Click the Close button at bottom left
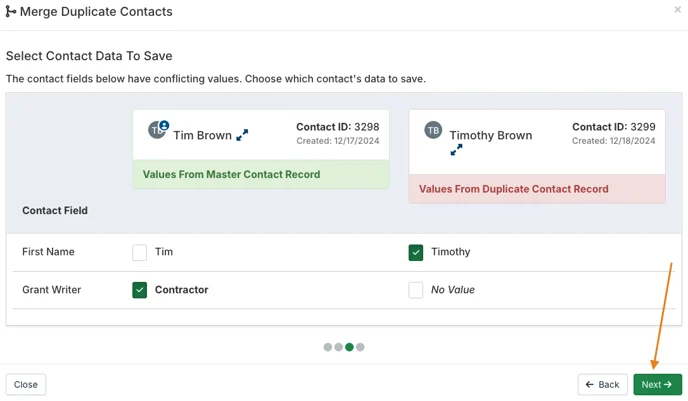Image resolution: width=688 pixels, height=401 pixels. click(x=25, y=384)
